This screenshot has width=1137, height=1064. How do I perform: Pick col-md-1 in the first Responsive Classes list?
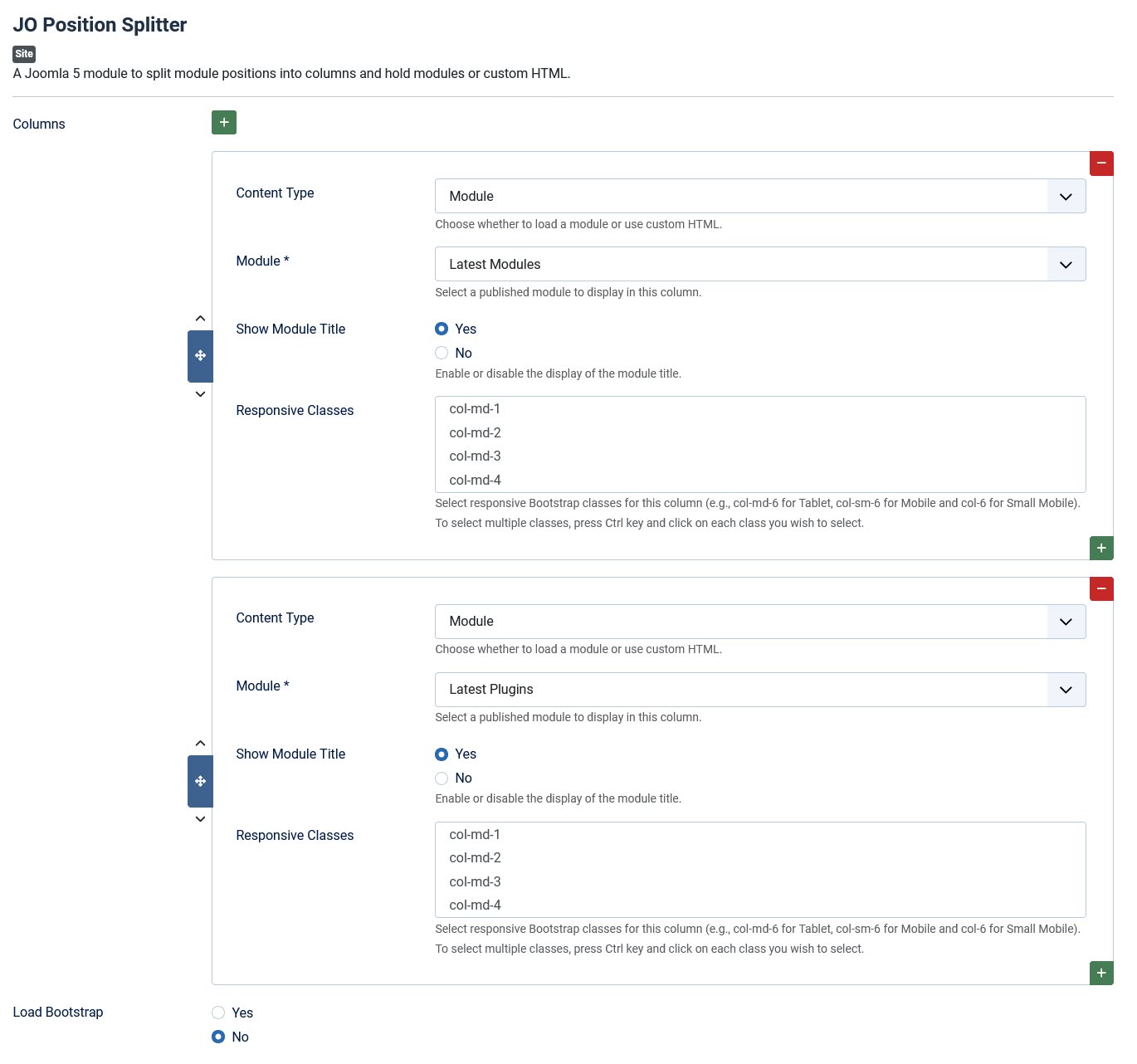pyautogui.click(x=475, y=409)
